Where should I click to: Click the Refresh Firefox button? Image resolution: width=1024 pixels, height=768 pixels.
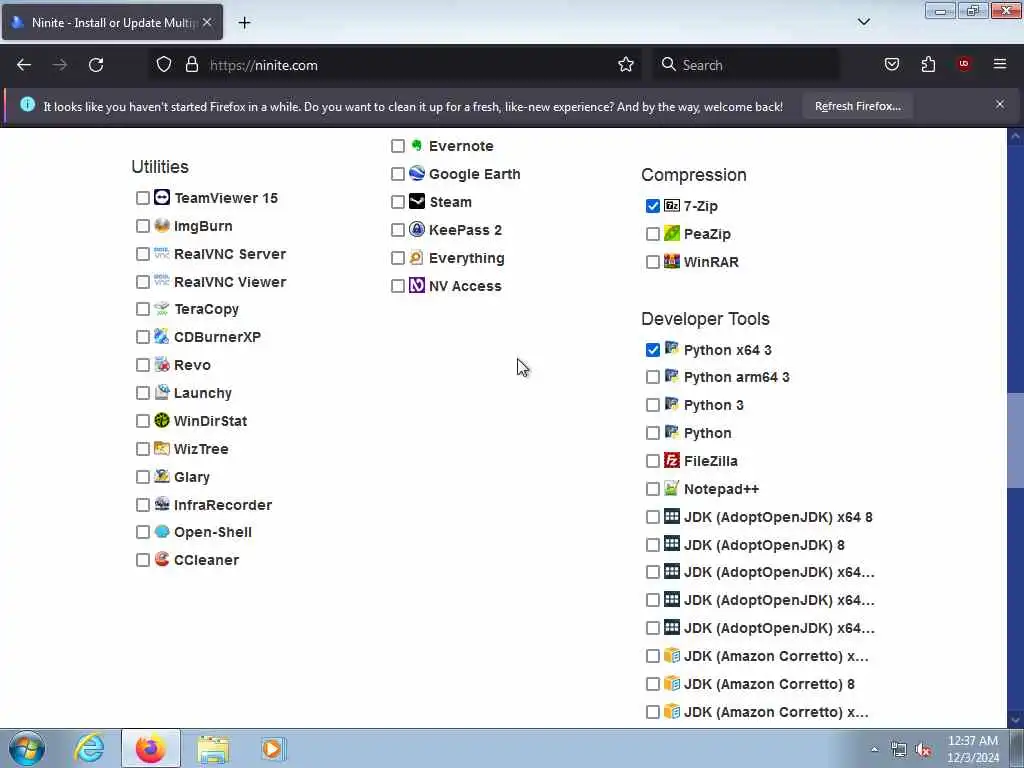[x=857, y=106]
